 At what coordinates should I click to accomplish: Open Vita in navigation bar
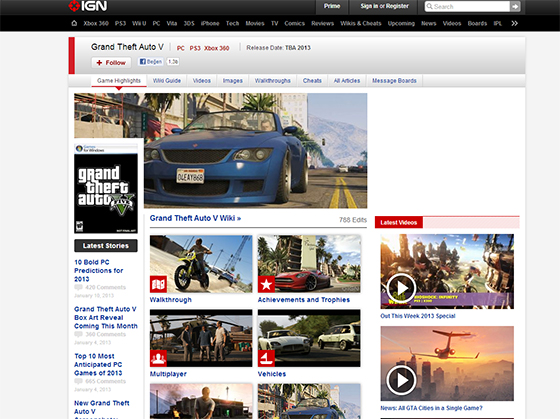[x=172, y=23]
